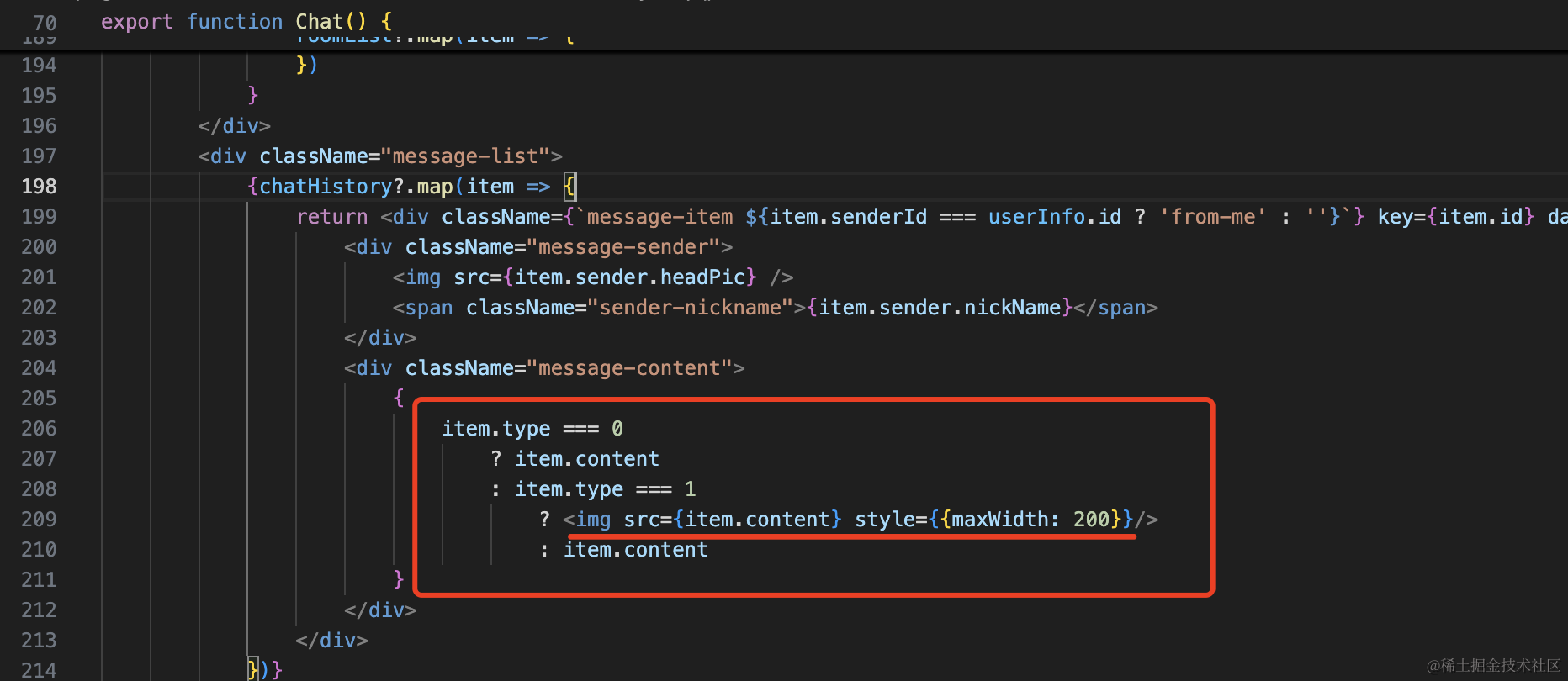Place cursor on 'chatHistory' in line 198
Screen dimensions: 1568x681
pyautogui.click(x=326, y=187)
